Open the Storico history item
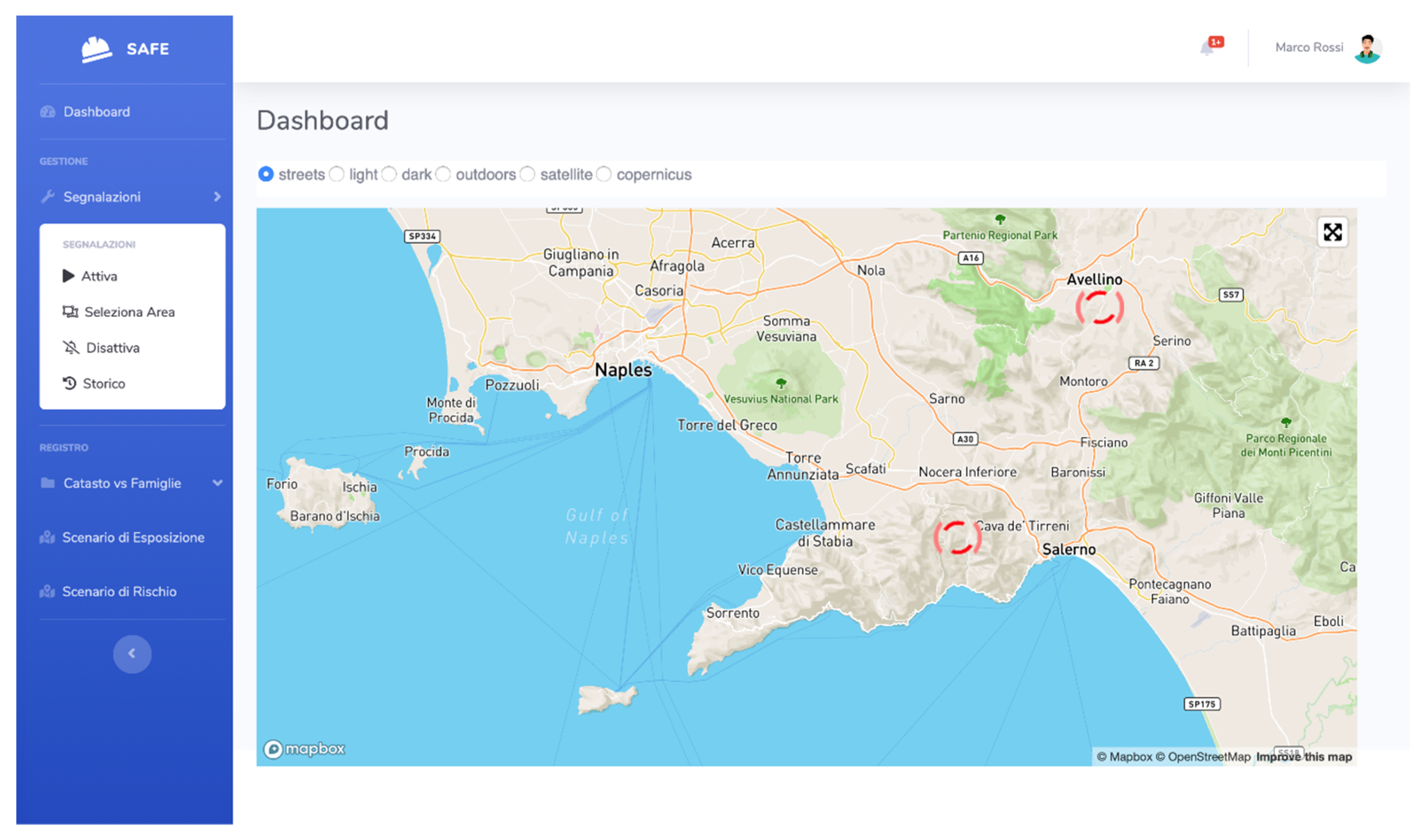The image size is (1422, 840). coord(104,384)
